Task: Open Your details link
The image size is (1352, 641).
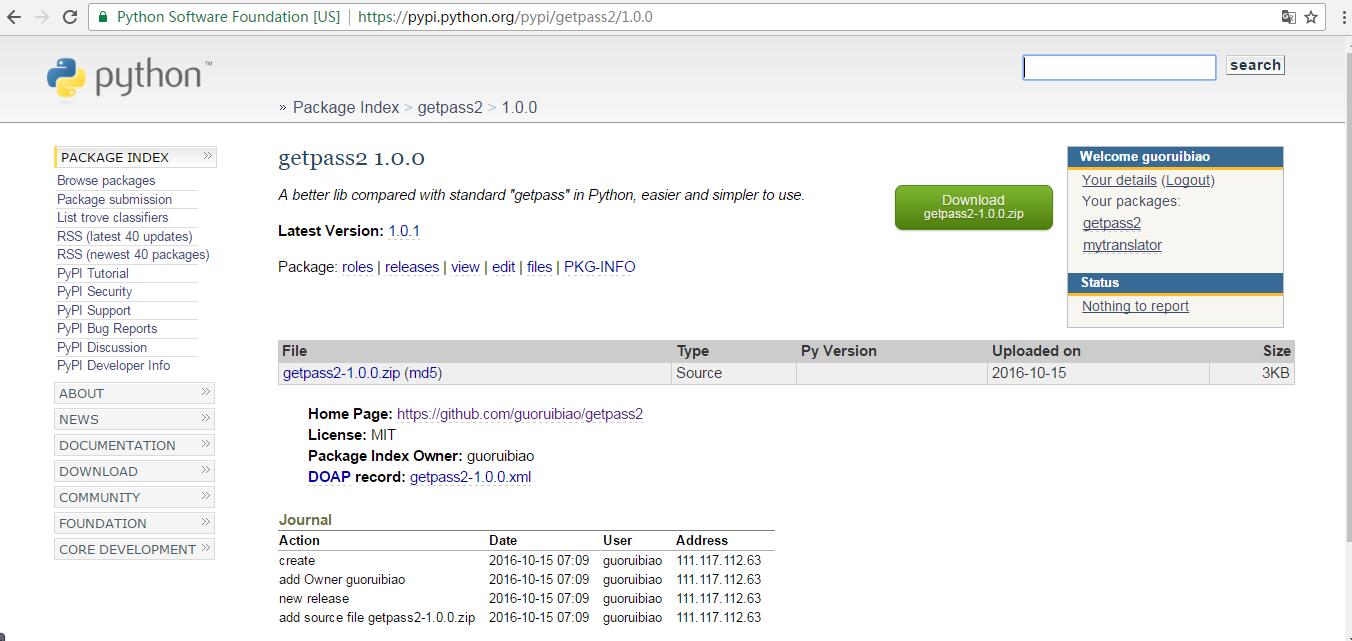Action: point(1119,181)
